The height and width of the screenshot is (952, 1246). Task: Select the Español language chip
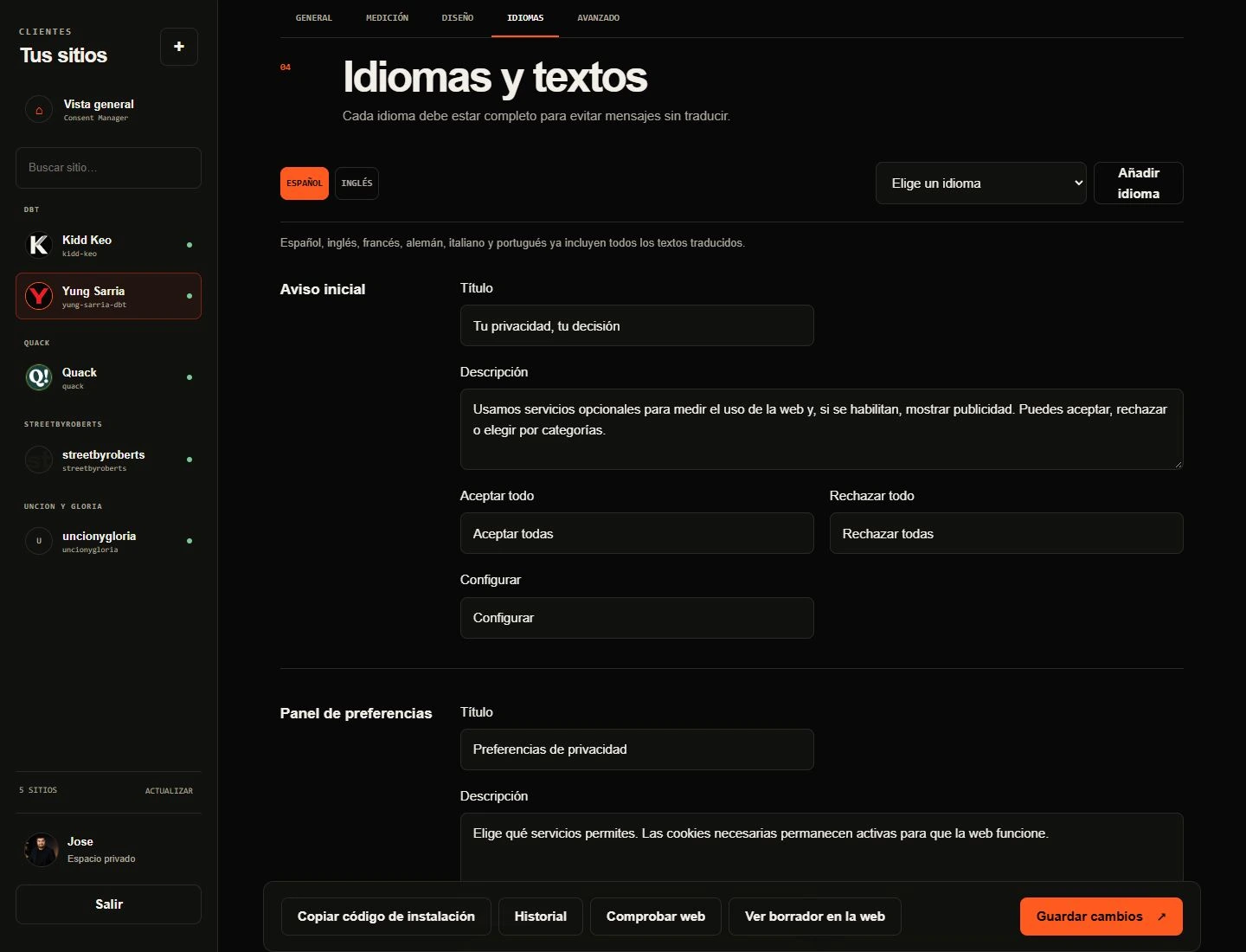pos(305,183)
